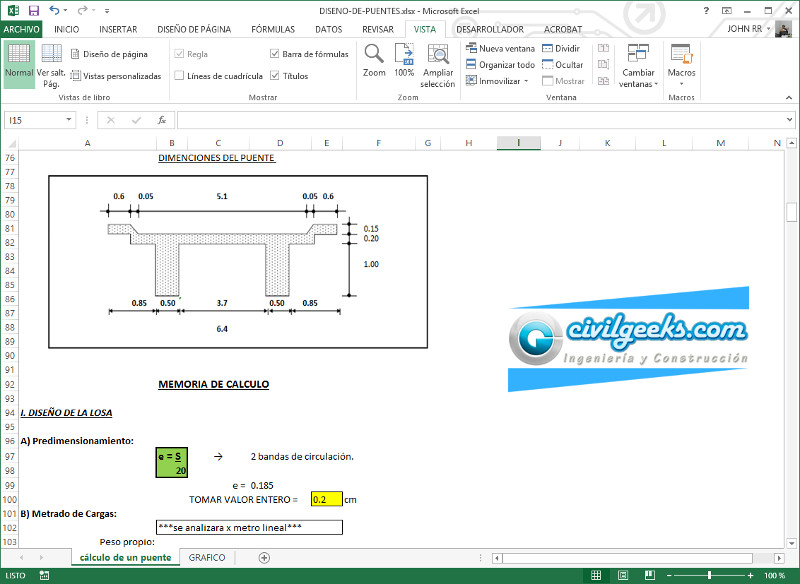The height and width of the screenshot is (584, 800).
Task: Toggle Líneas de cuadrícula checkbox
Action: [x=179, y=76]
